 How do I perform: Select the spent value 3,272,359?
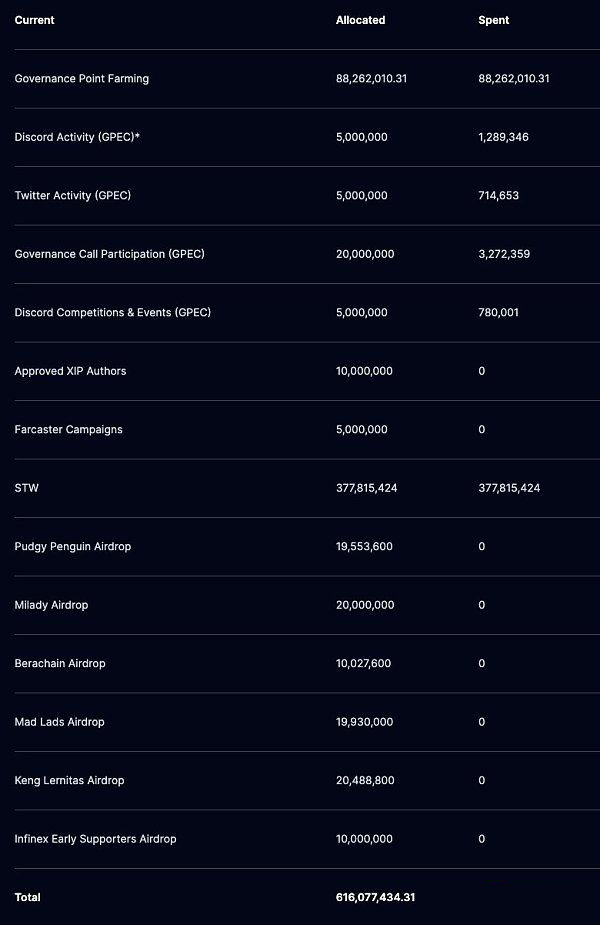click(x=504, y=254)
